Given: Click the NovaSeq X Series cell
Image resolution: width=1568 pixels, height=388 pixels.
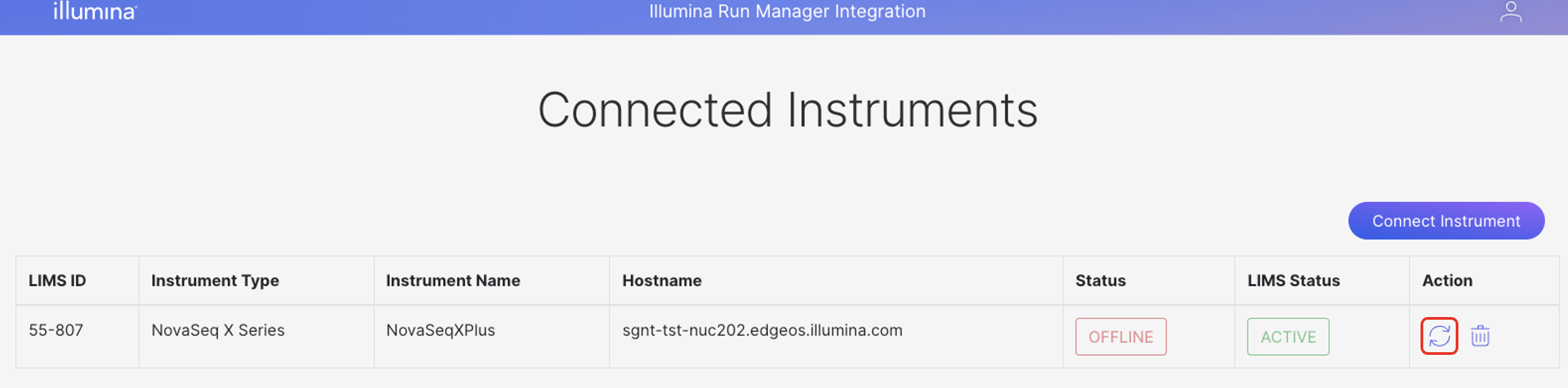Looking at the screenshot, I should (218, 331).
